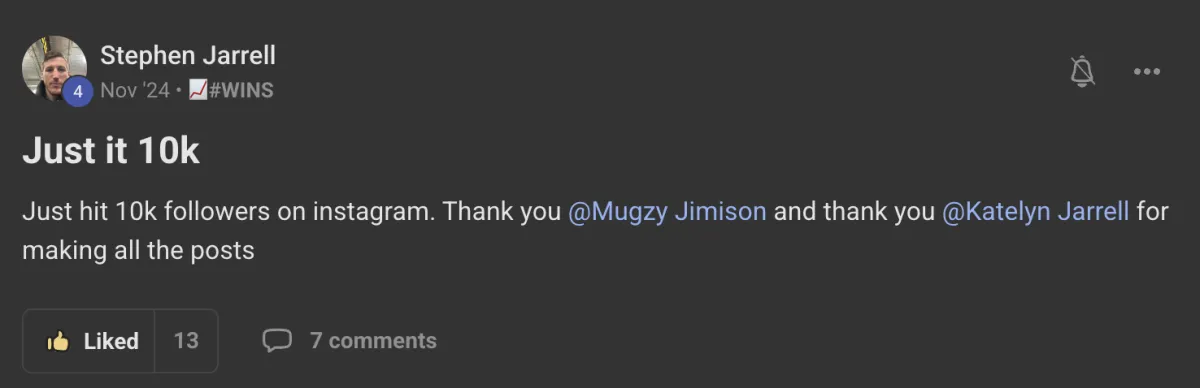The height and width of the screenshot is (388, 1200).
Task: Click the text "making all the posts"
Action: (138, 250)
